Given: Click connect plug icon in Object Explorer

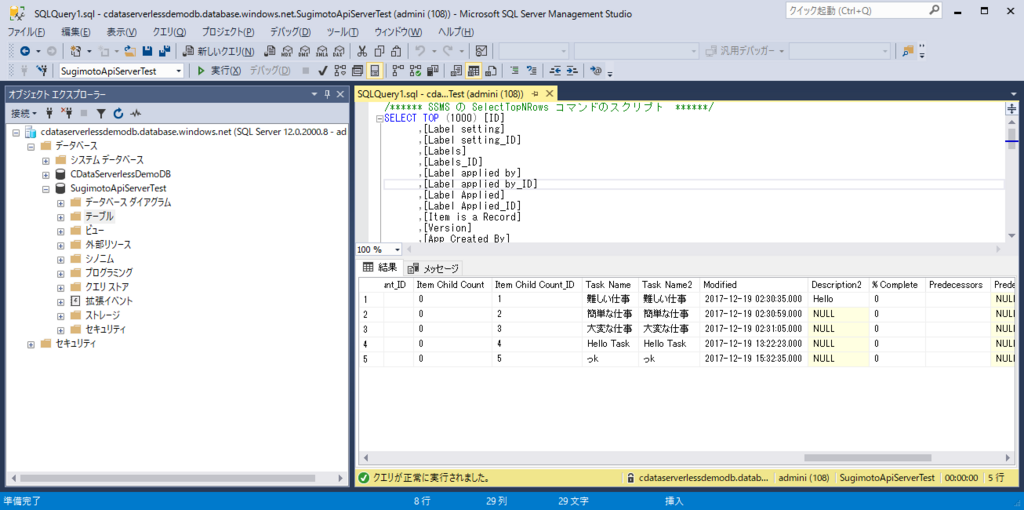Looking at the screenshot, I should [49, 113].
